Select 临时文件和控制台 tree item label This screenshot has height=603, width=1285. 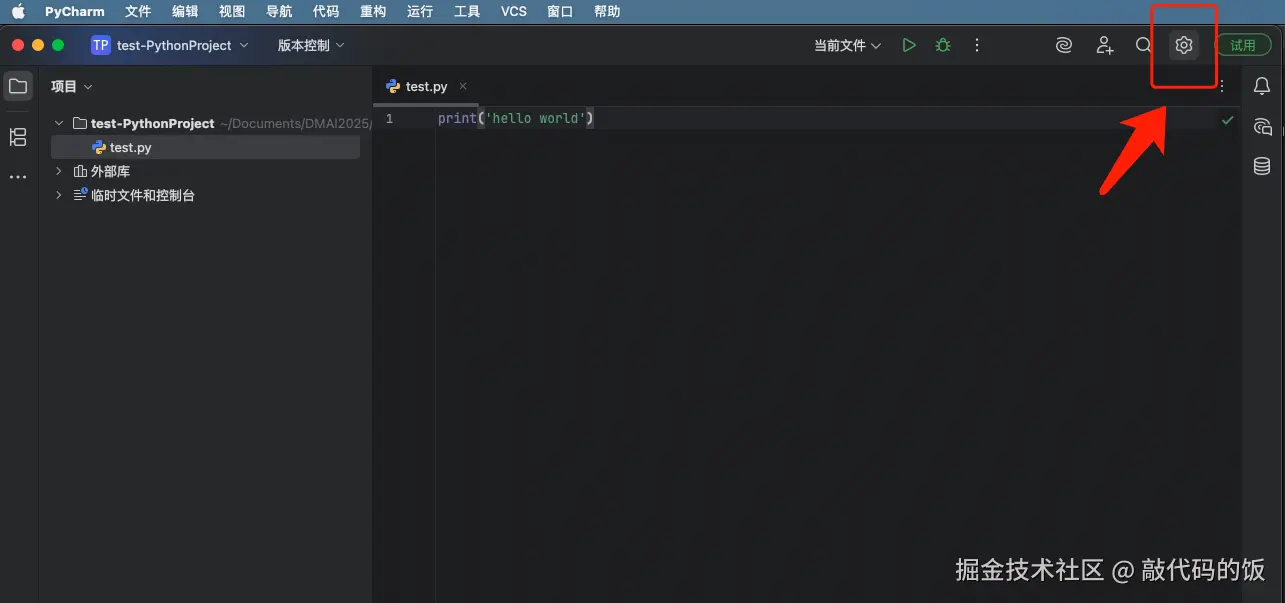tap(143, 195)
